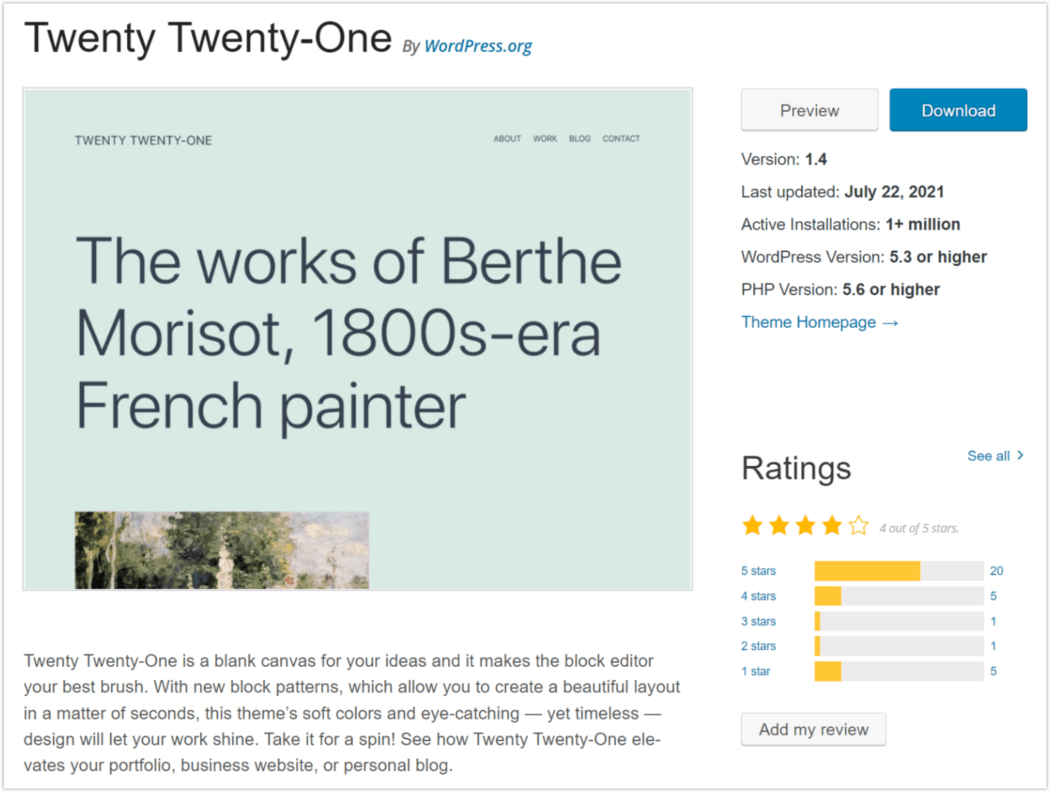Click Add my review button
This screenshot has height=792, width=1050.
pos(813,729)
